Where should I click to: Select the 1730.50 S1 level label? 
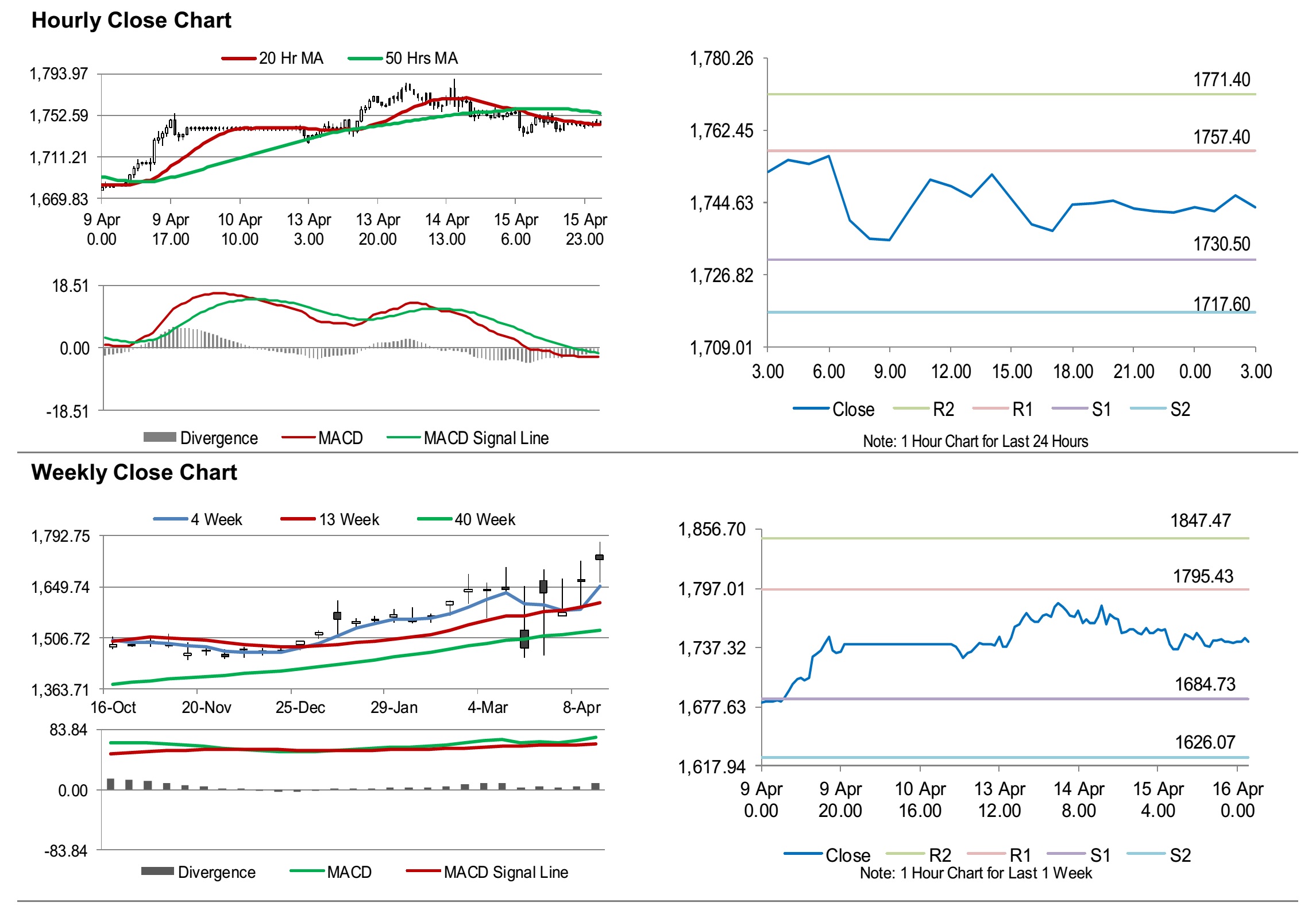point(1221,244)
